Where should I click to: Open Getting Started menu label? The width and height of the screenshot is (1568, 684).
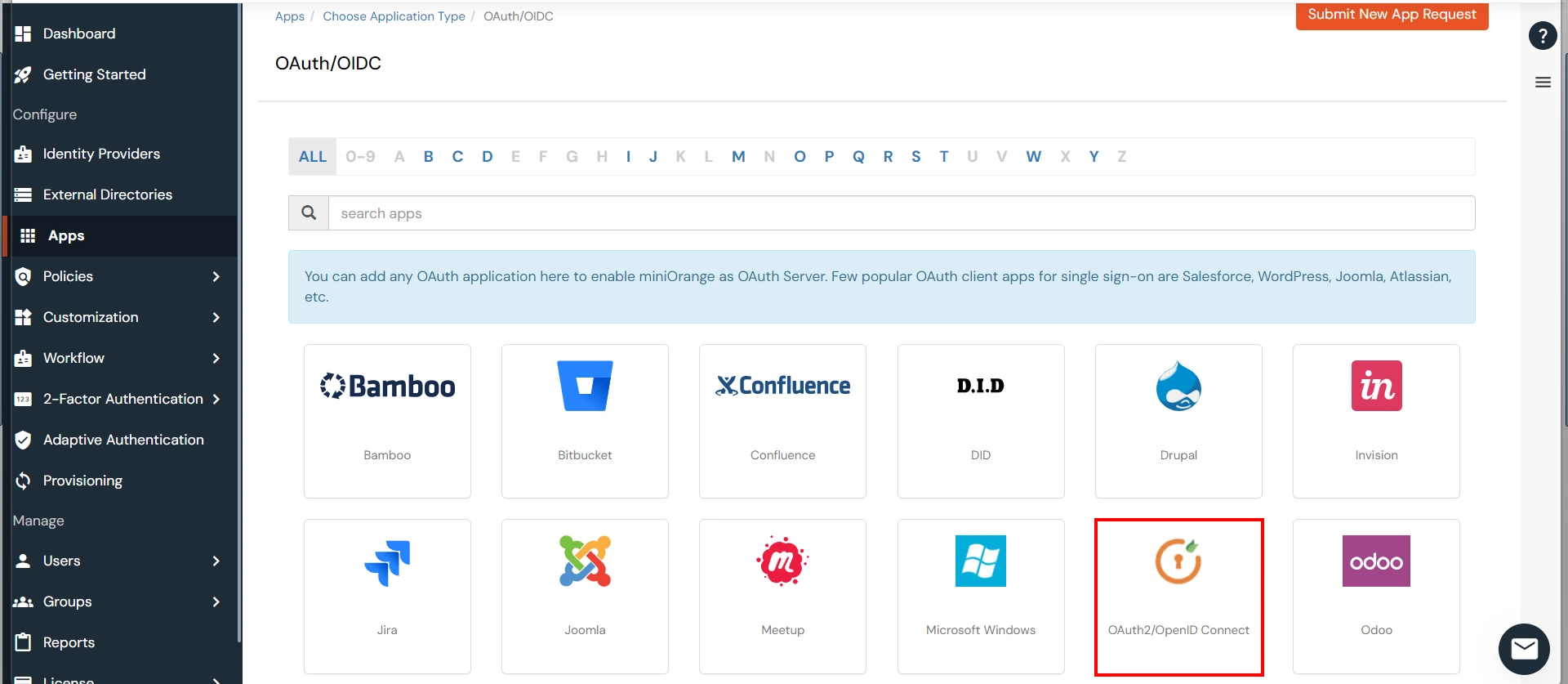click(x=95, y=74)
